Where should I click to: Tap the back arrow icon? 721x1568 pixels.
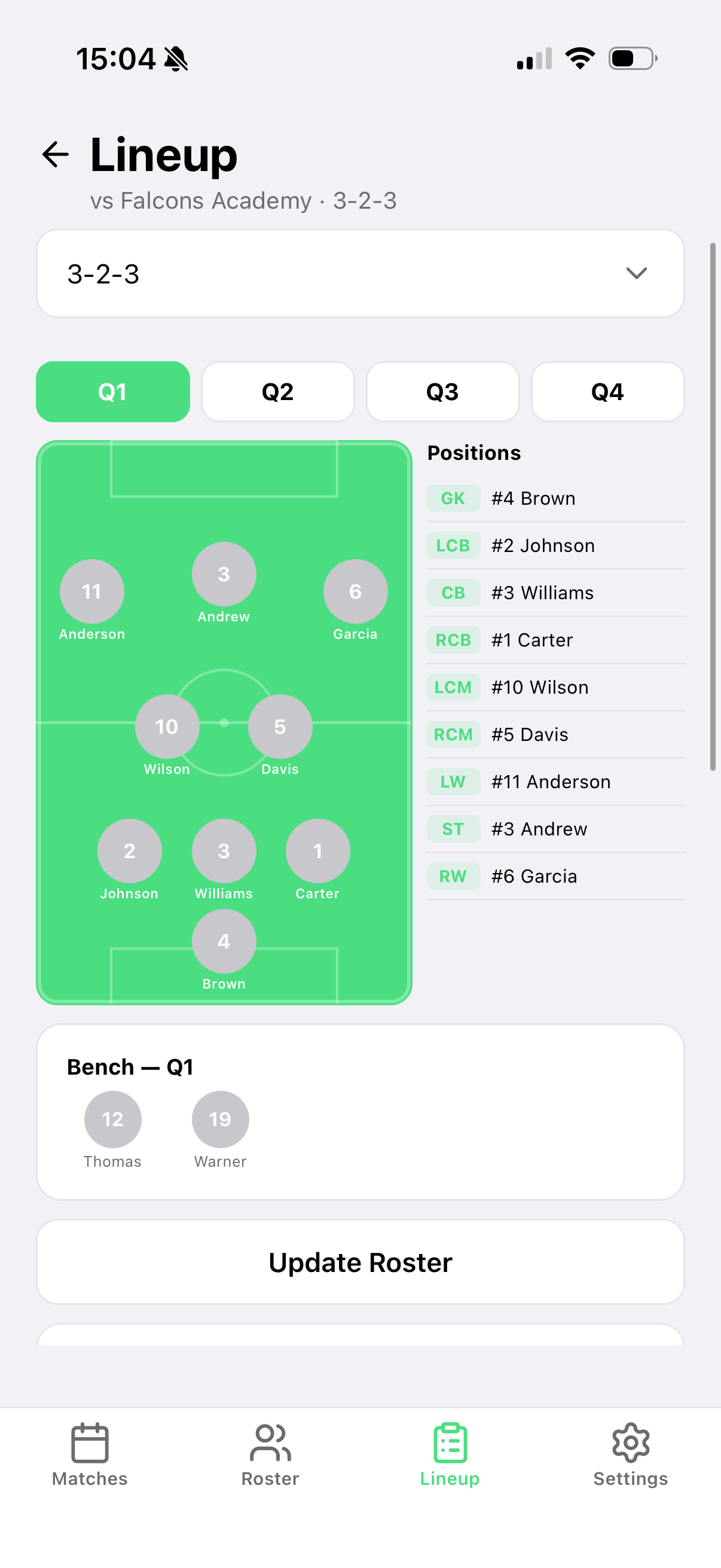tap(56, 154)
